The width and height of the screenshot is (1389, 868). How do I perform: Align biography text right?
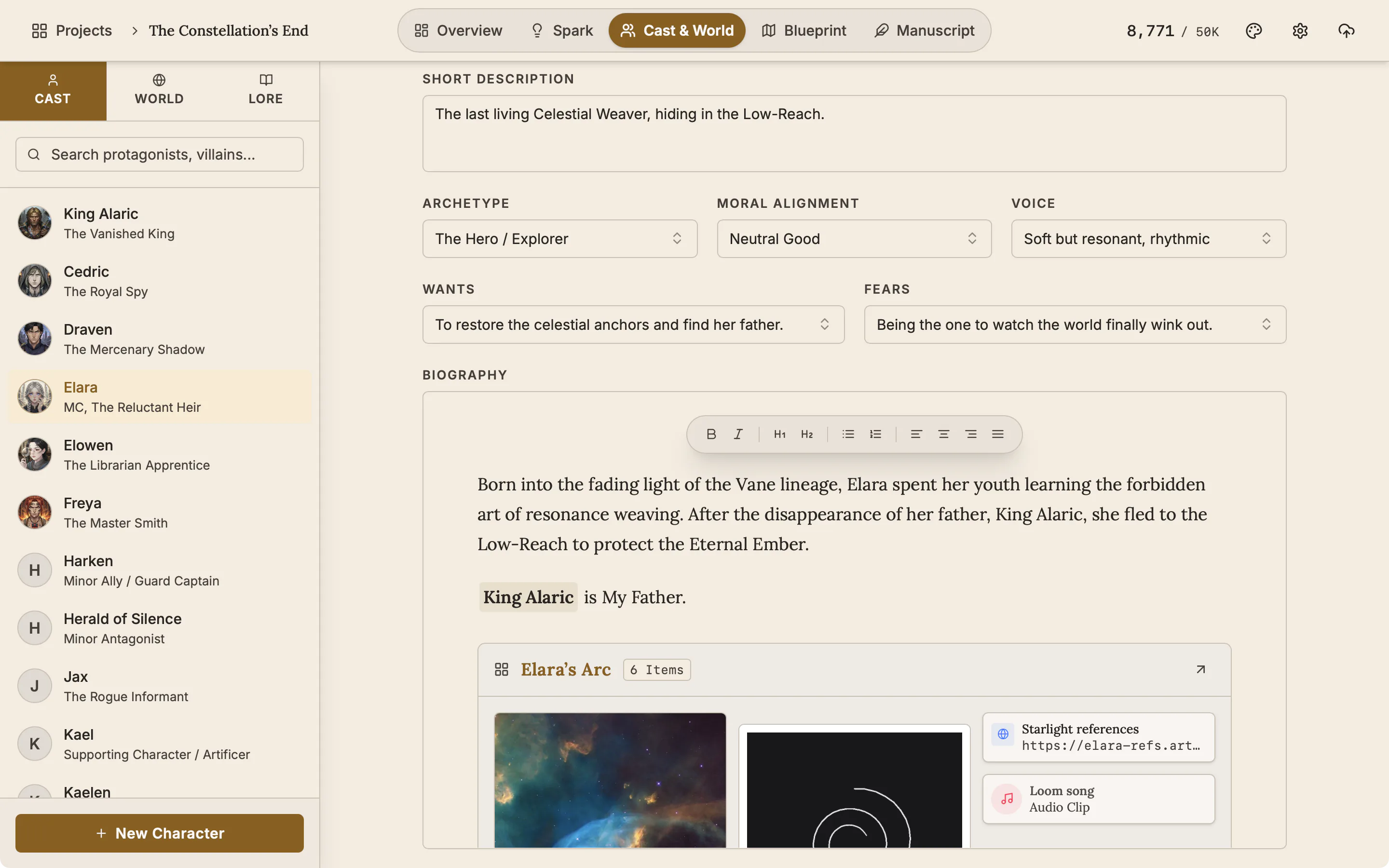point(970,434)
